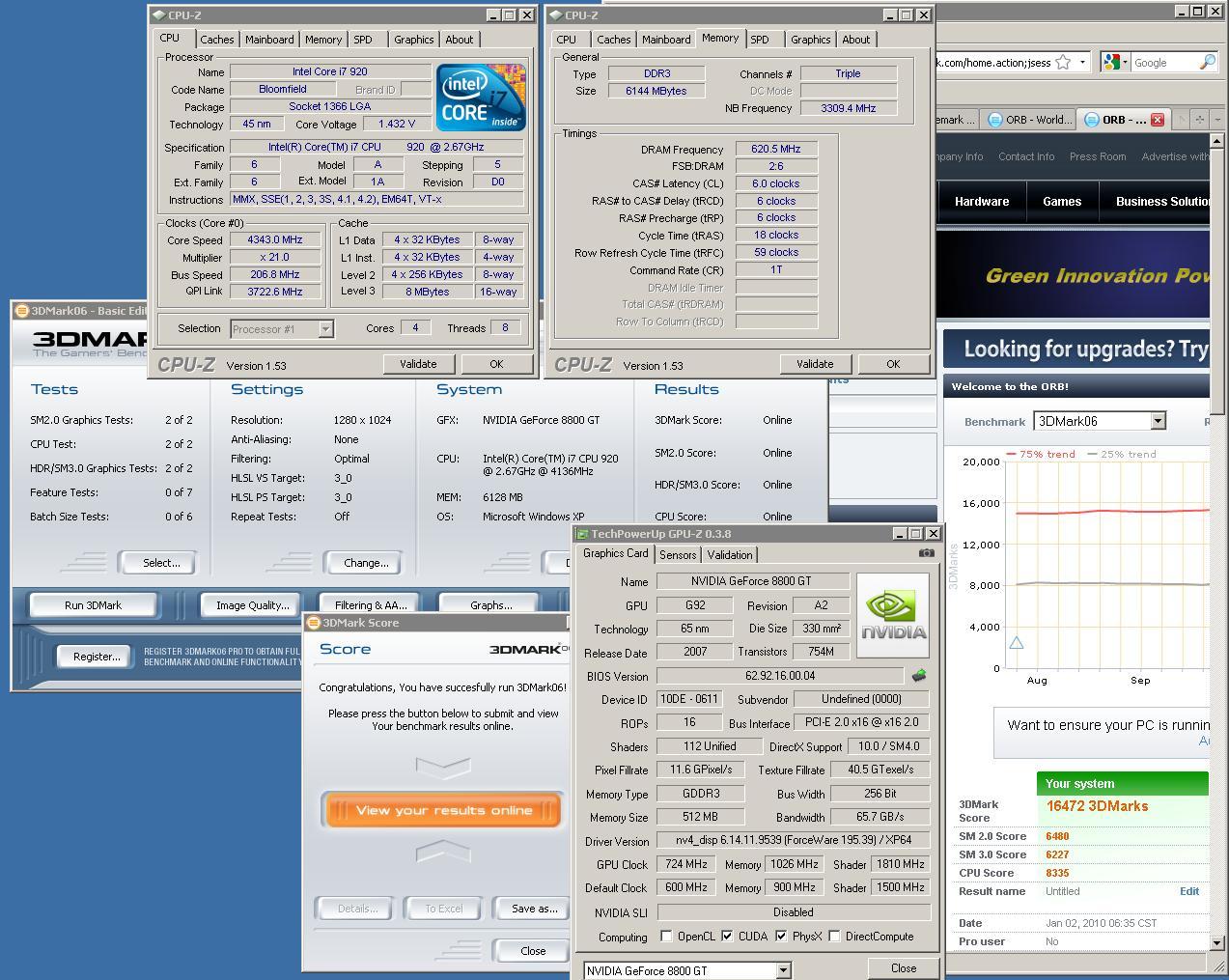The width and height of the screenshot is (1229, 980).
Task: Click the triangle marker on the ORB chart
Action: (1016, 643)
